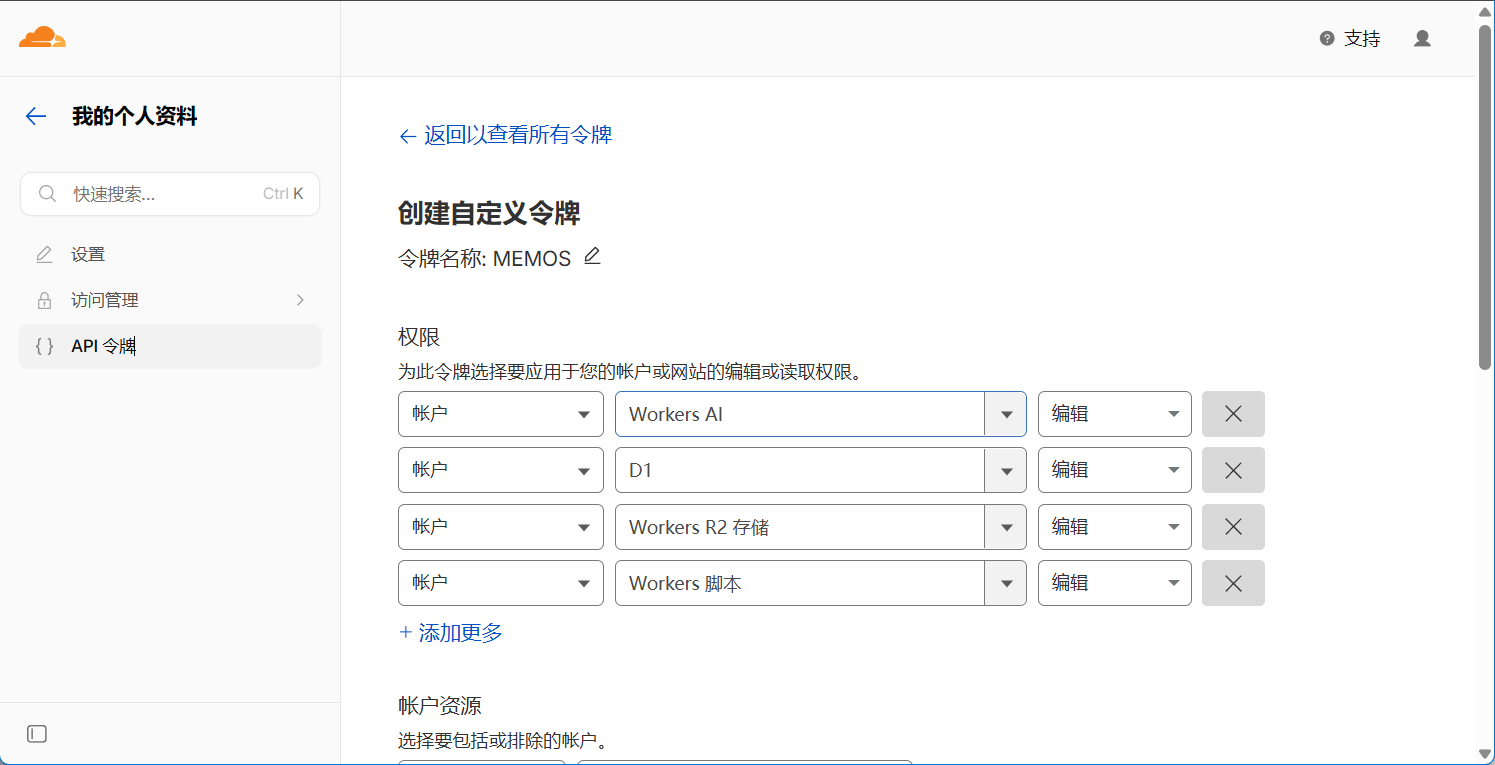Open the 支持 help menu
This screenshot has width=1495, height=765.
tap(1350, 38)
